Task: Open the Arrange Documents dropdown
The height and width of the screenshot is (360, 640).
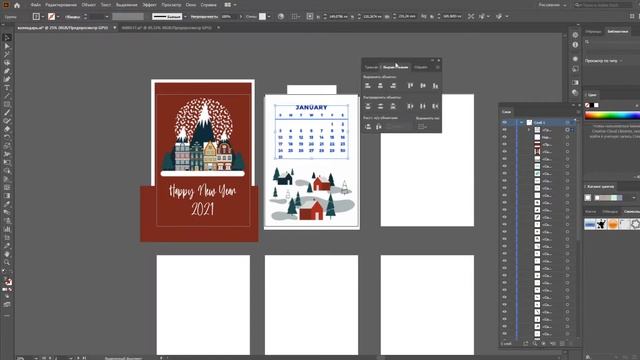Action: click(230, 5)
